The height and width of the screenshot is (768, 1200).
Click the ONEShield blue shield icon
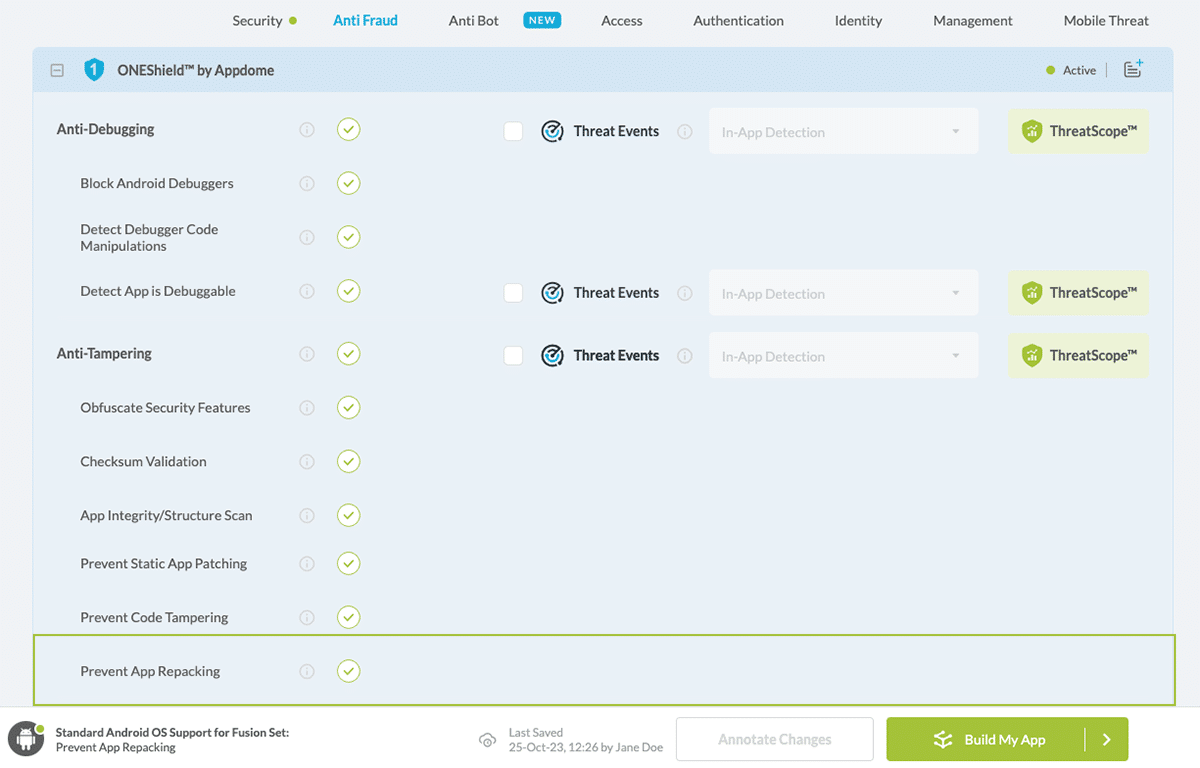pos(94,70)
